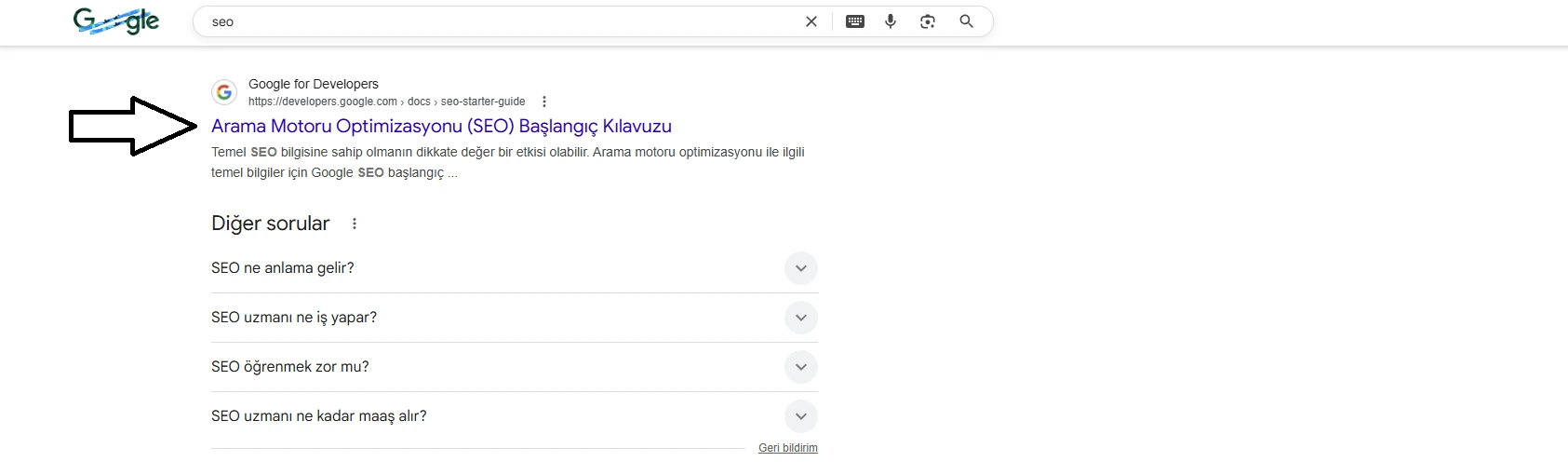Open three-dot options next to Diğer sorular

click(x=355, y=224)
